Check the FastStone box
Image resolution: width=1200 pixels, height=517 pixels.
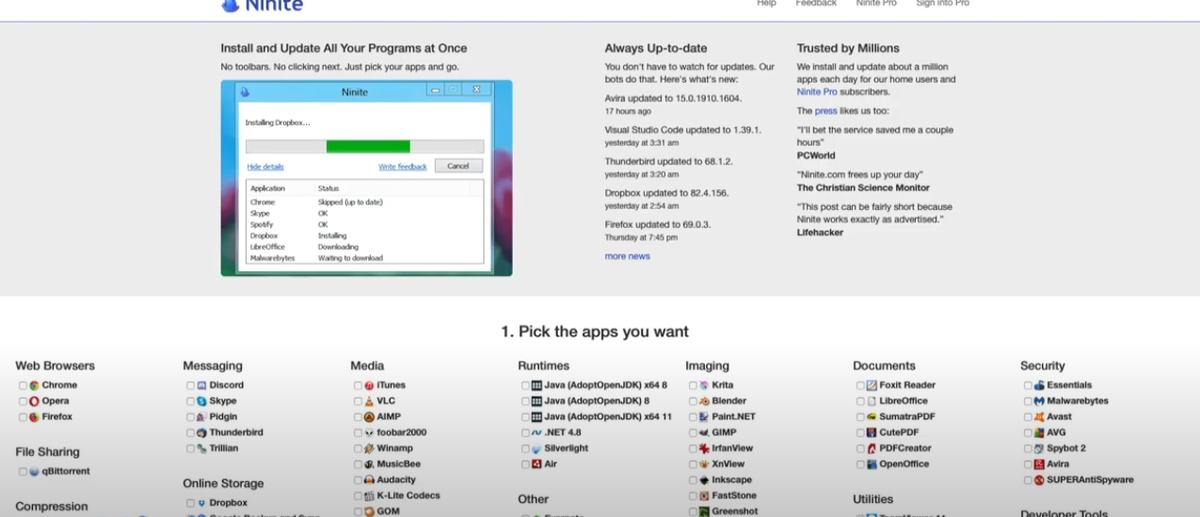click(x=693, y=496)
